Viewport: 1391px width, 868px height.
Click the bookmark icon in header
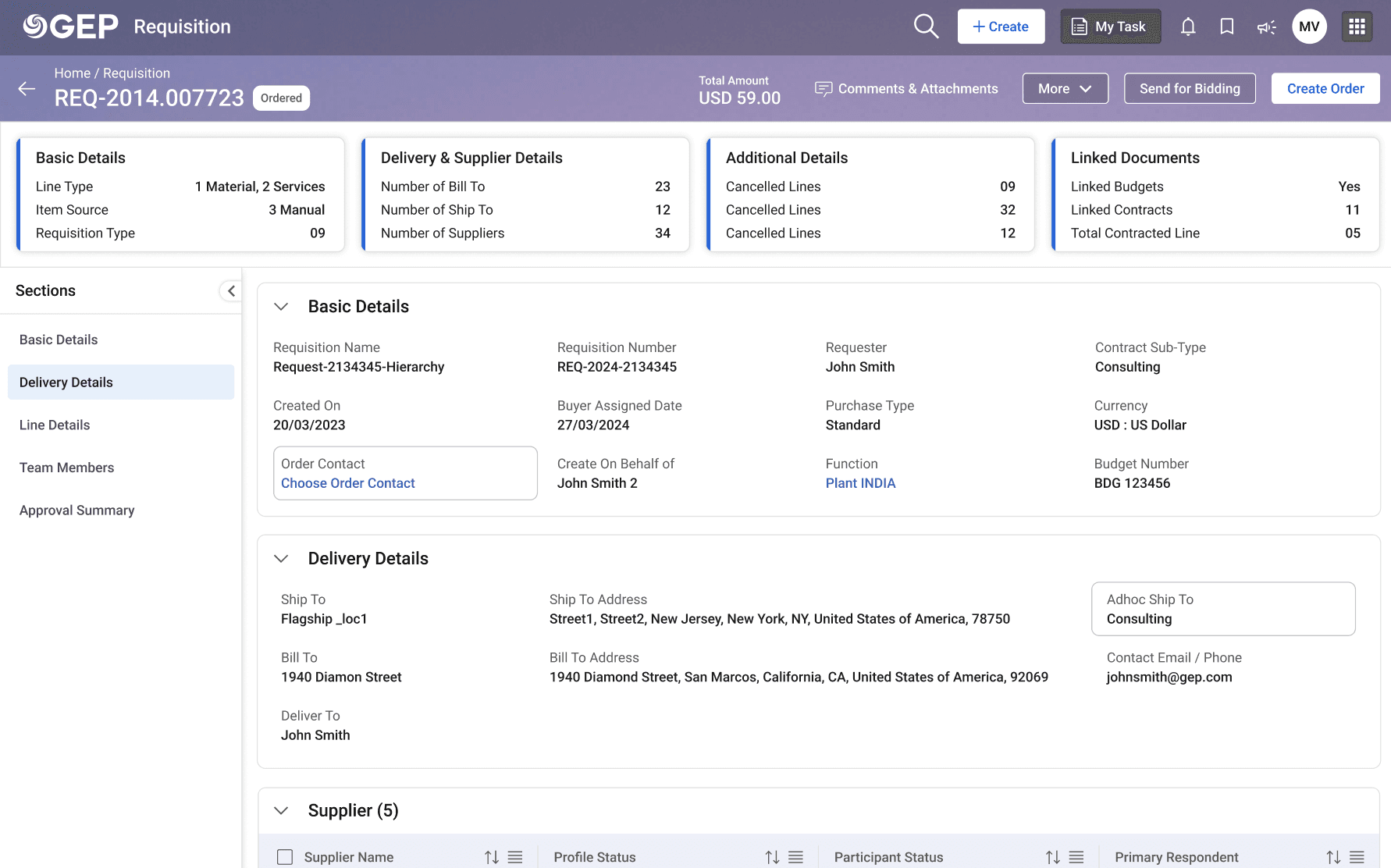click(1227, 27)
